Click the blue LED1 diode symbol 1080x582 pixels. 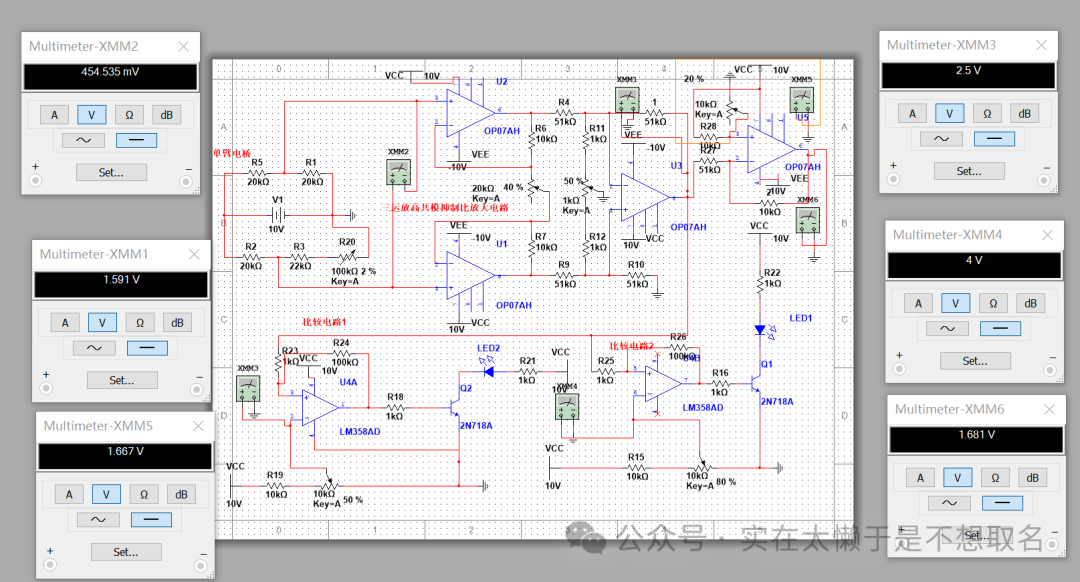point(760,329)
